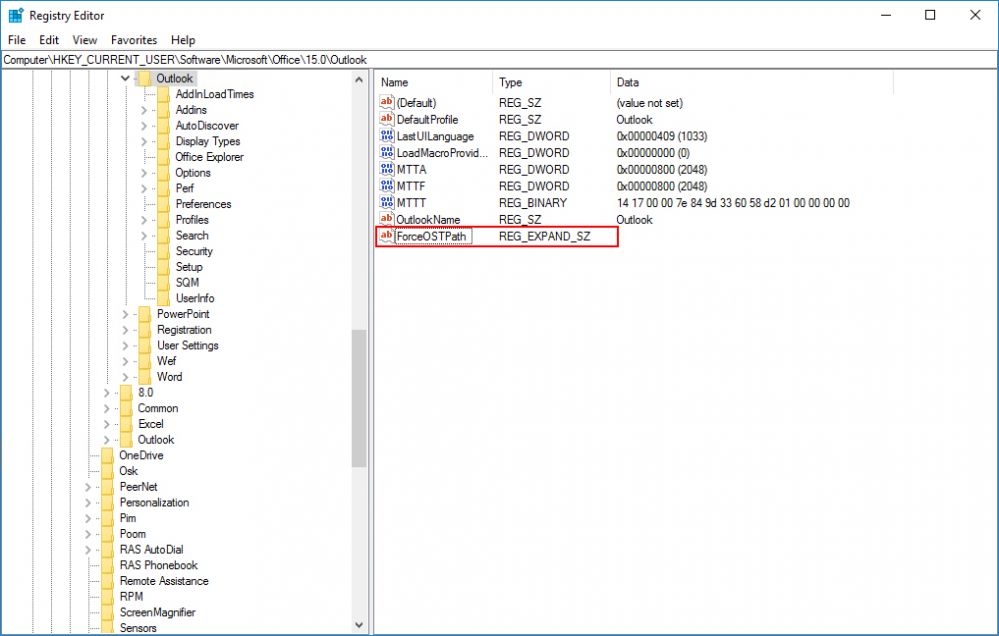Click the Data column header

(700, 82)
